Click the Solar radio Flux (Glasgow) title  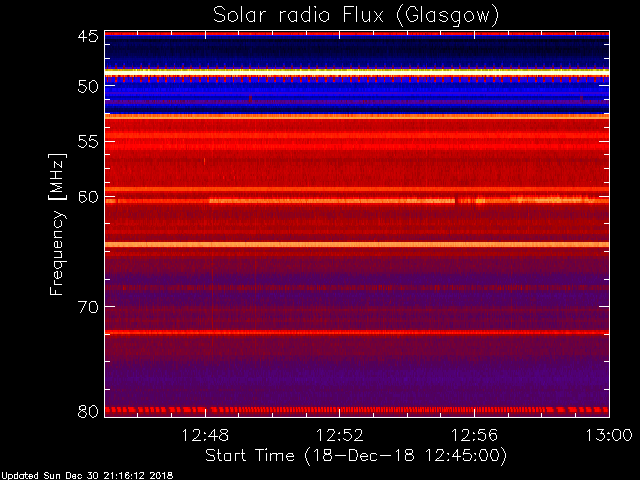[x=356, y=16]
